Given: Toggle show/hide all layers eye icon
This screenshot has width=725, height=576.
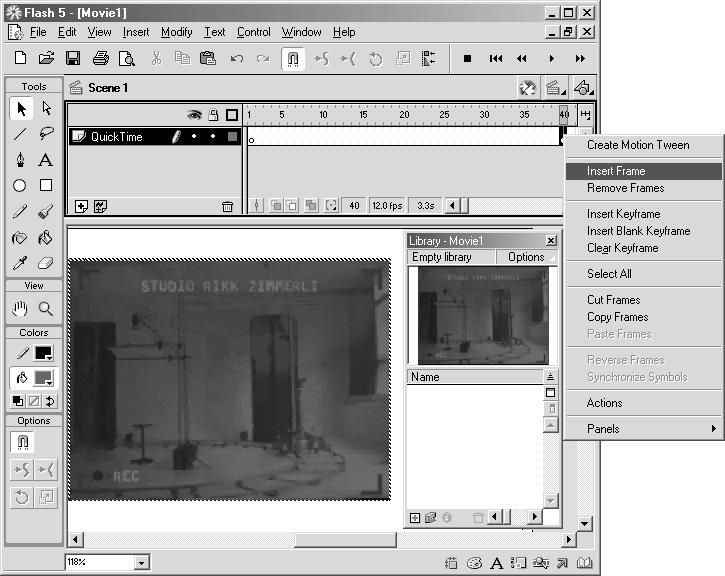Looking at the screenshot, I should point(194,114).
